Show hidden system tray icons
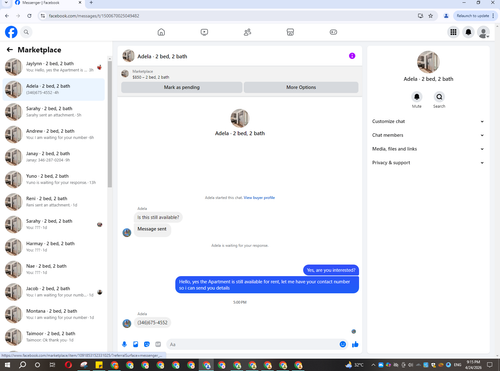500x371 pixels. point(373,365)
